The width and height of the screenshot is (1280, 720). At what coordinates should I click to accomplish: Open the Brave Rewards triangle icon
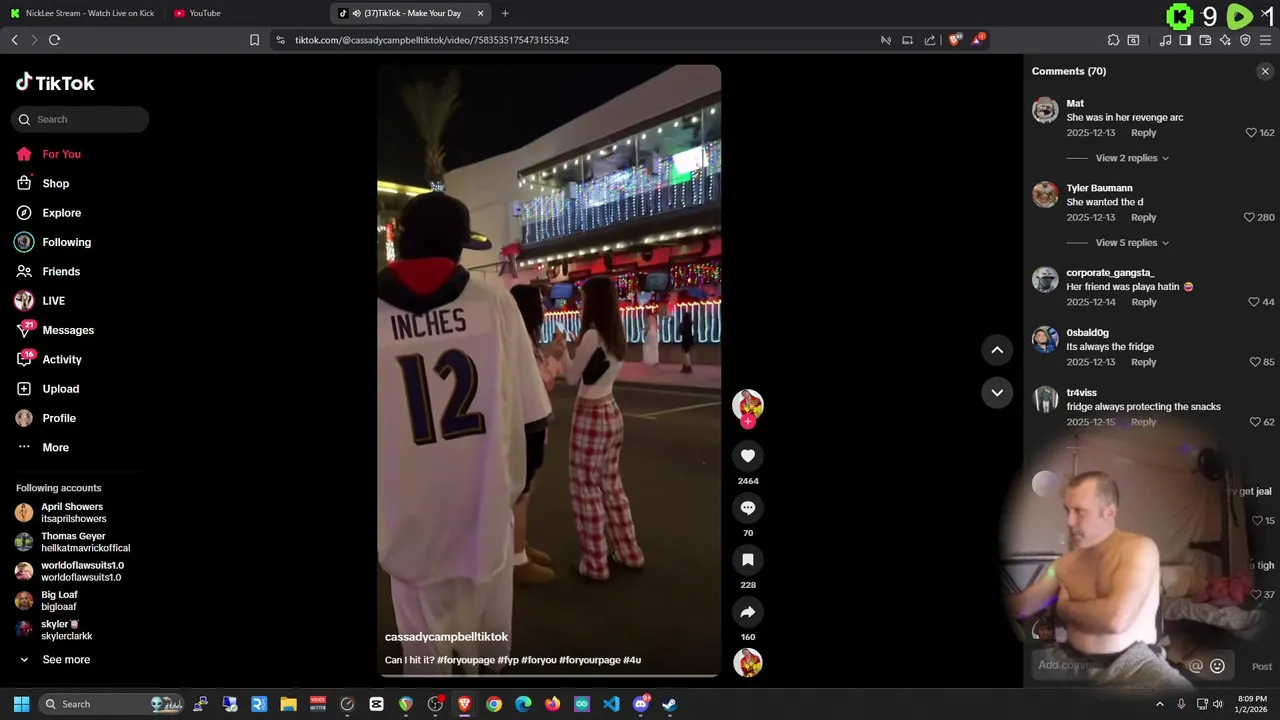[x=979, y=40]
